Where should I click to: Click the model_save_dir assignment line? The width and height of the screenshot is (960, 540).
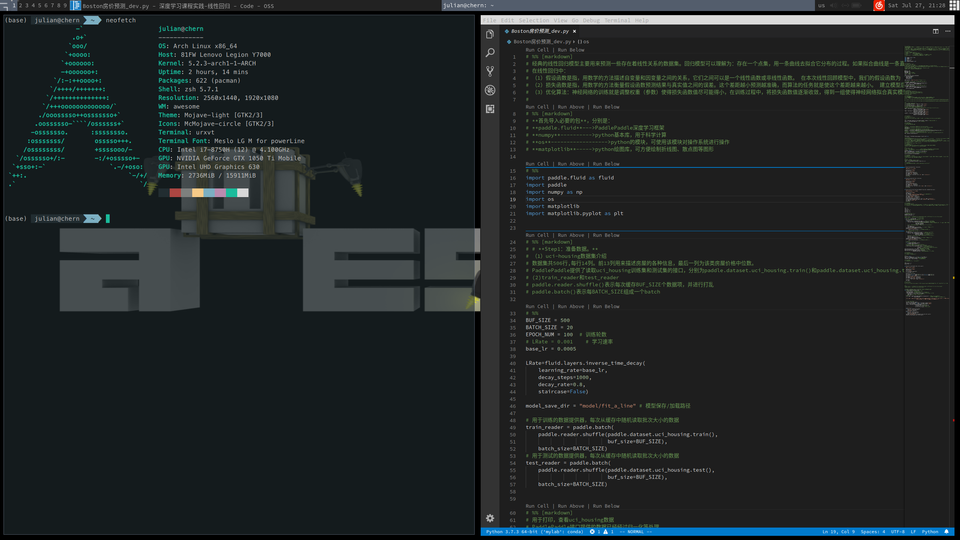coord(608,406)
